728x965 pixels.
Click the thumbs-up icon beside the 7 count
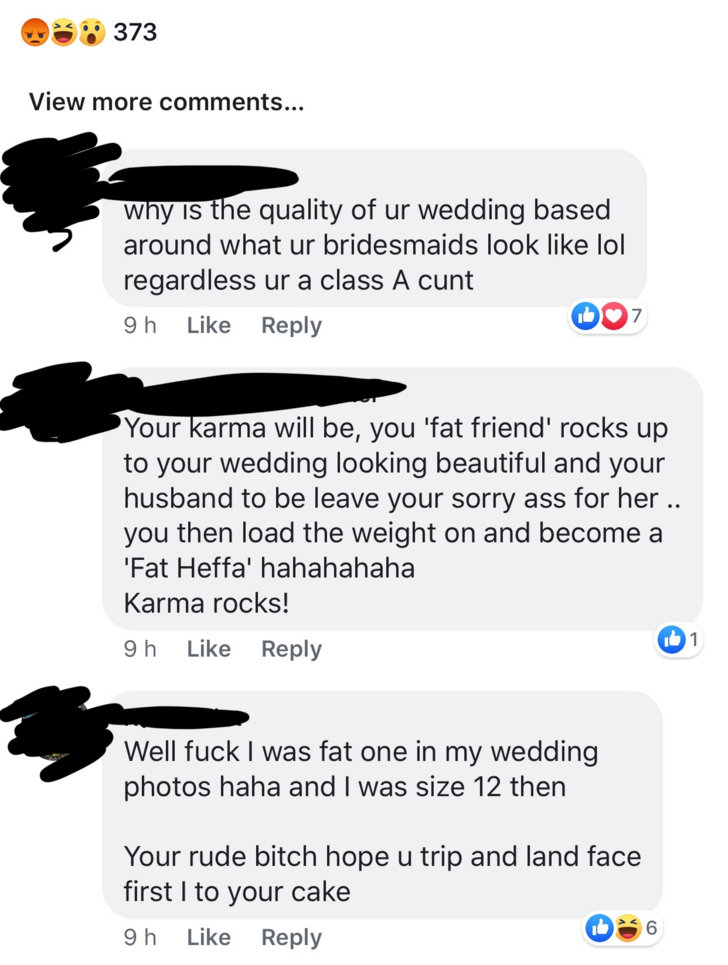coord(585,316)
